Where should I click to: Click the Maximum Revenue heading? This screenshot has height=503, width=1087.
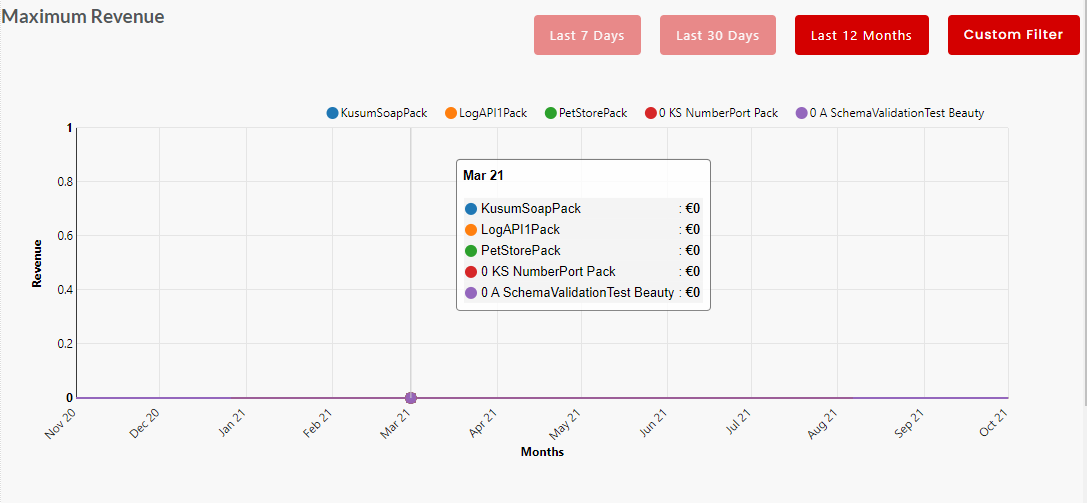[84, 17]
